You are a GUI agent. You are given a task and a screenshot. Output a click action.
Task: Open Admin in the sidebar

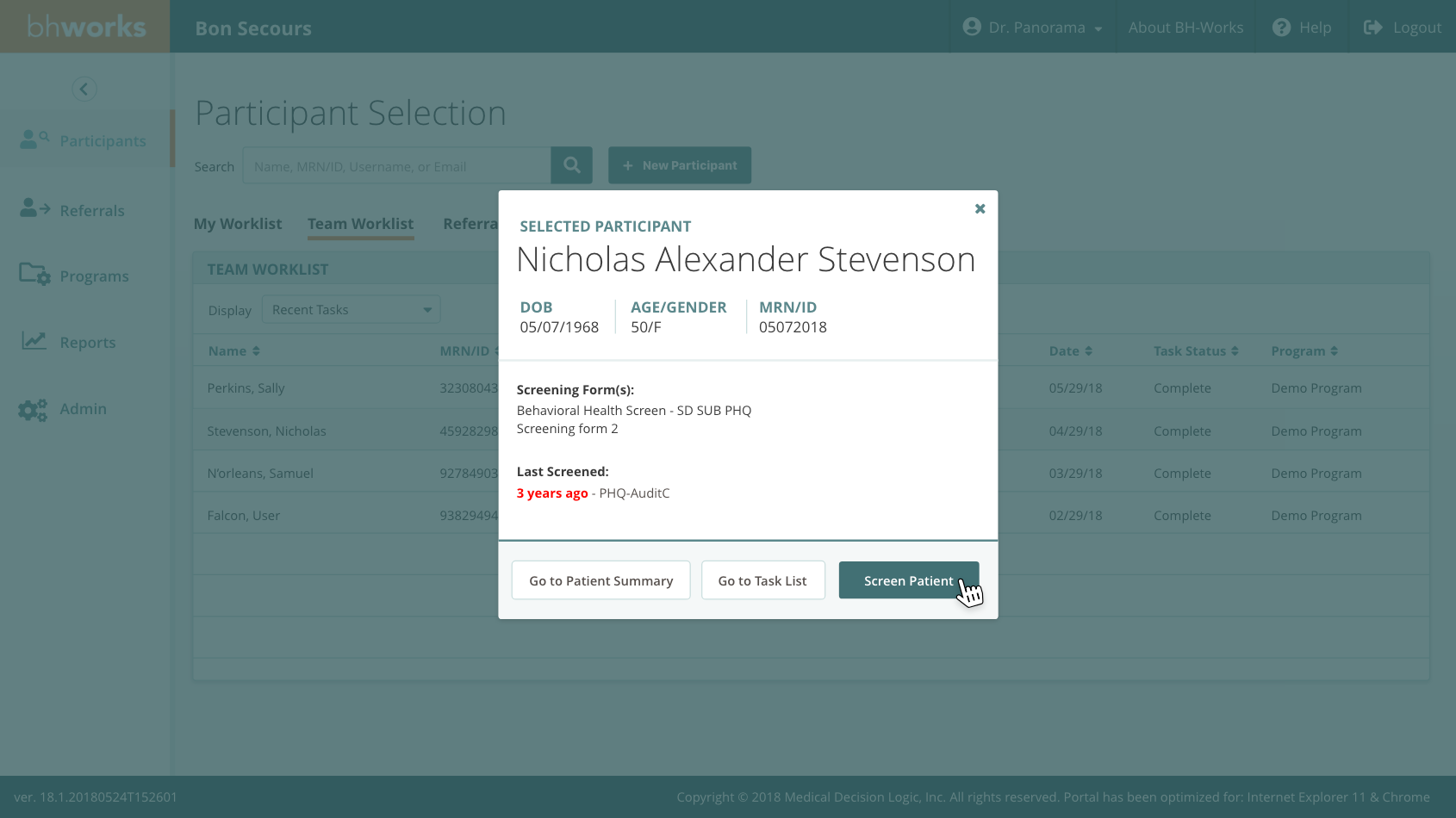click(x=63, y=409)
